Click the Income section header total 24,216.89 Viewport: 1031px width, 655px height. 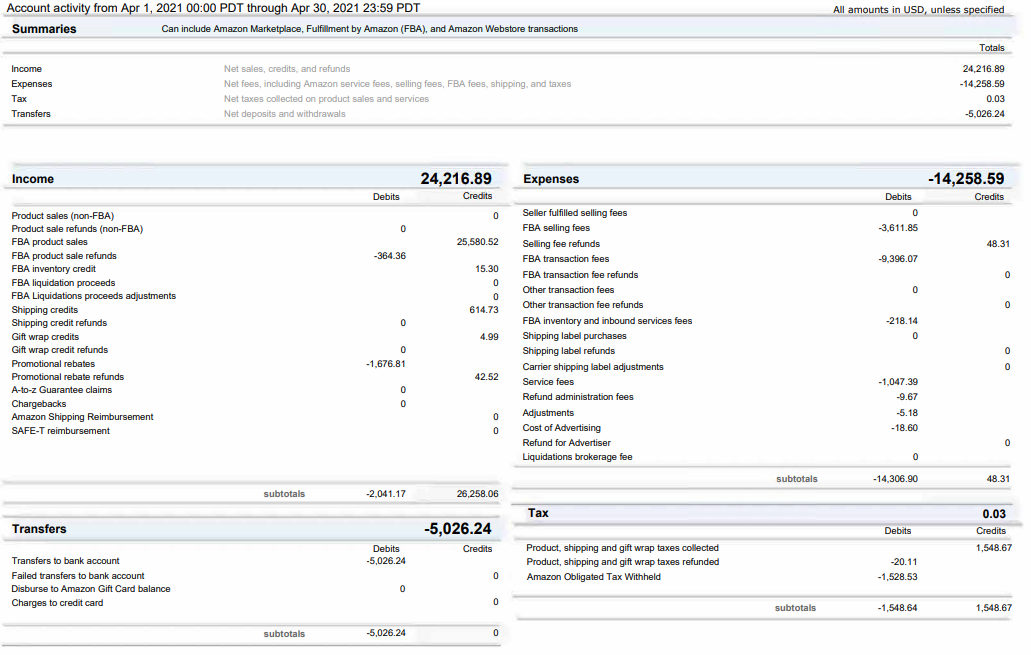456,179
